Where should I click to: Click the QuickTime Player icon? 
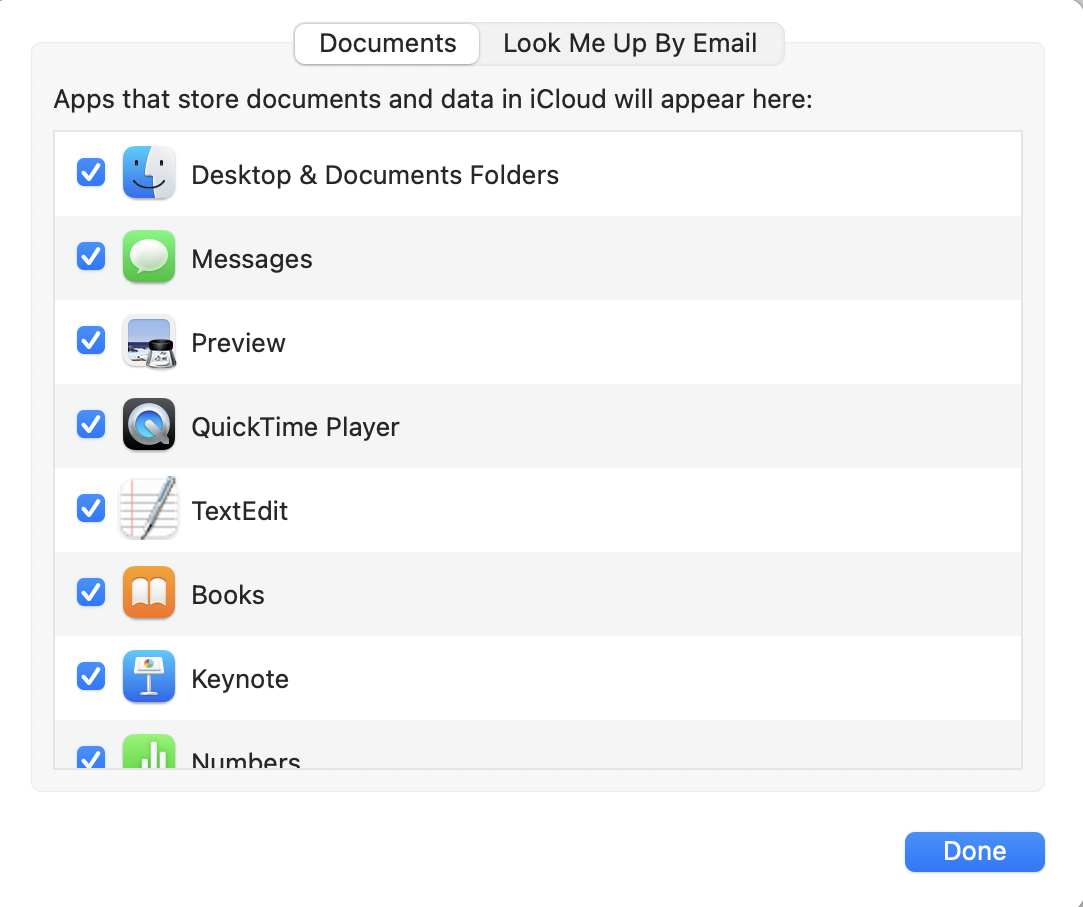pyautogui.click(x=149, y=426)
